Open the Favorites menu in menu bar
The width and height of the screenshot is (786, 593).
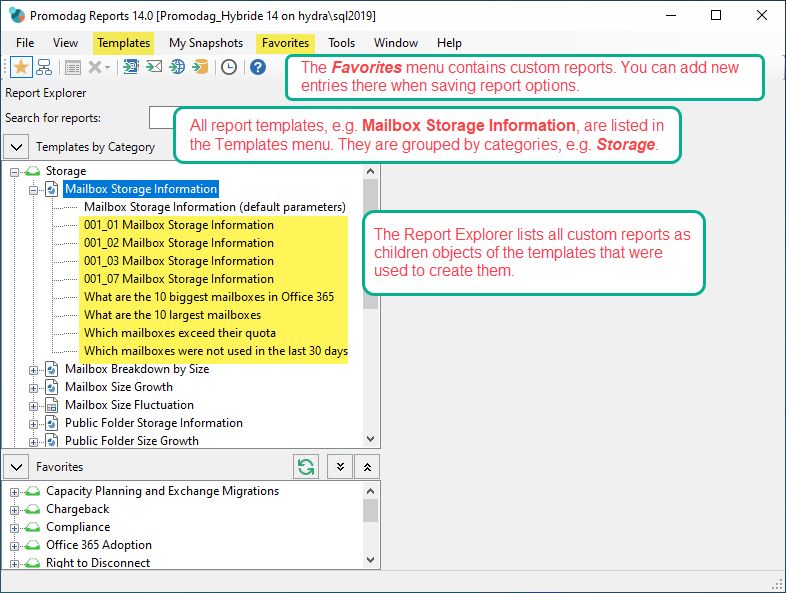pyautogui.click(x=285, y=43)
